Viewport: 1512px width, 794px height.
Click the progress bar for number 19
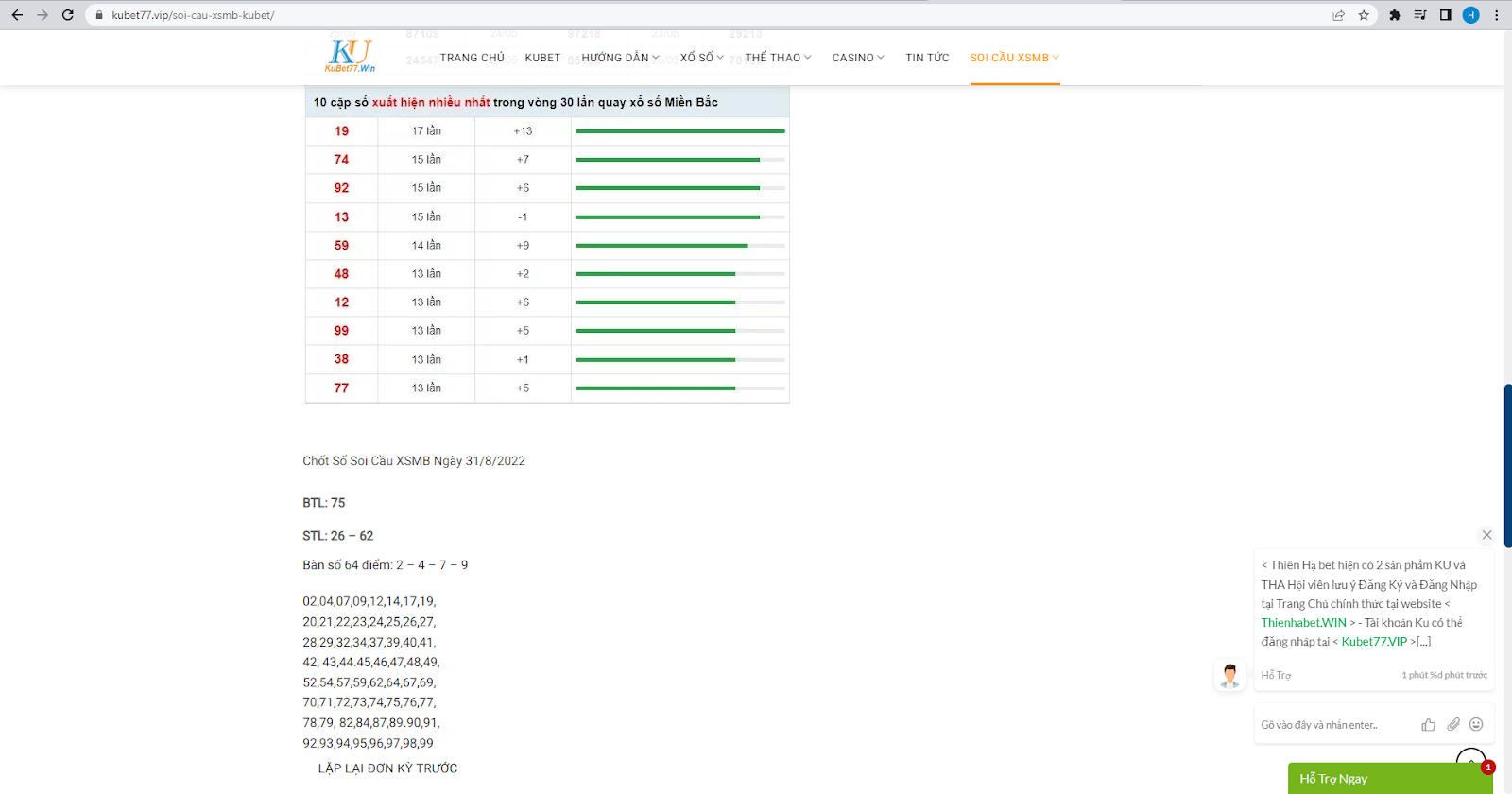pyautogui.click(x=680, y=131)
